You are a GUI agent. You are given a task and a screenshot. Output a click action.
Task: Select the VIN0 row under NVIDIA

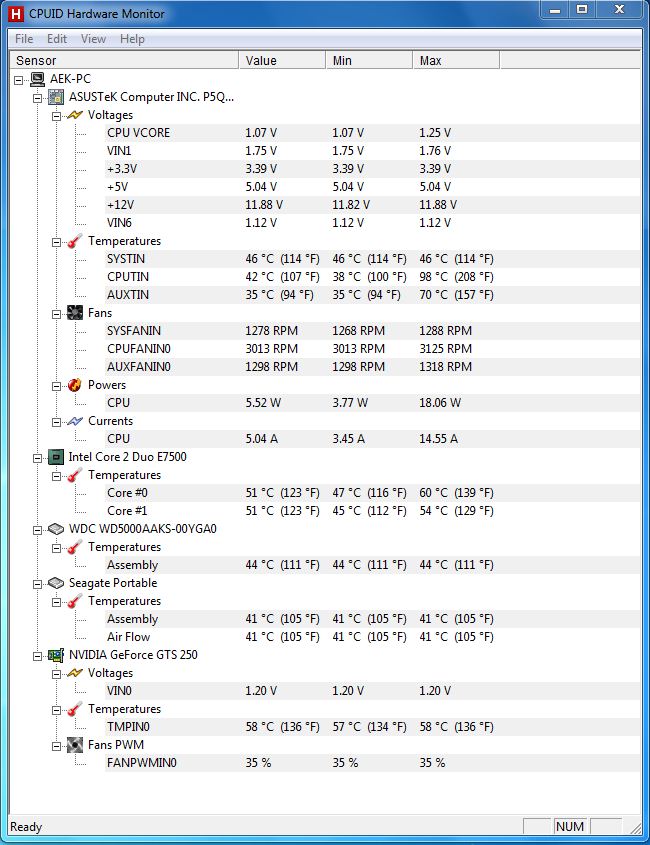click(372, 691)
